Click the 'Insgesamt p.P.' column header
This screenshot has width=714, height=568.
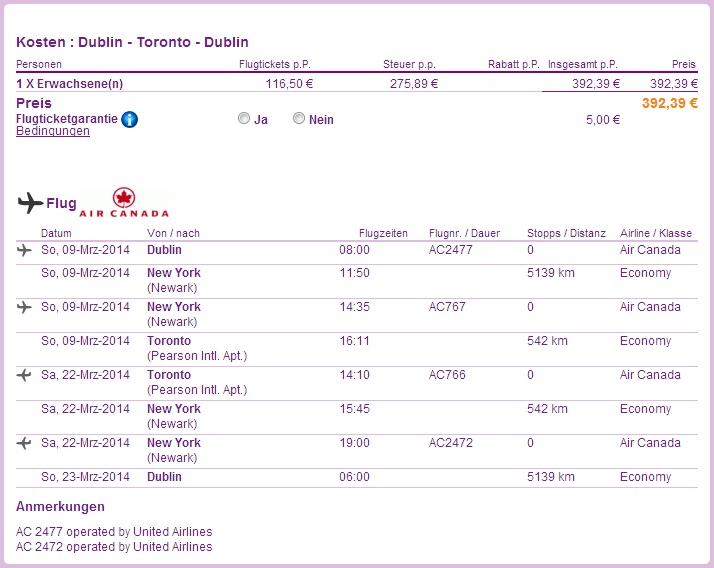coord(583,64)
